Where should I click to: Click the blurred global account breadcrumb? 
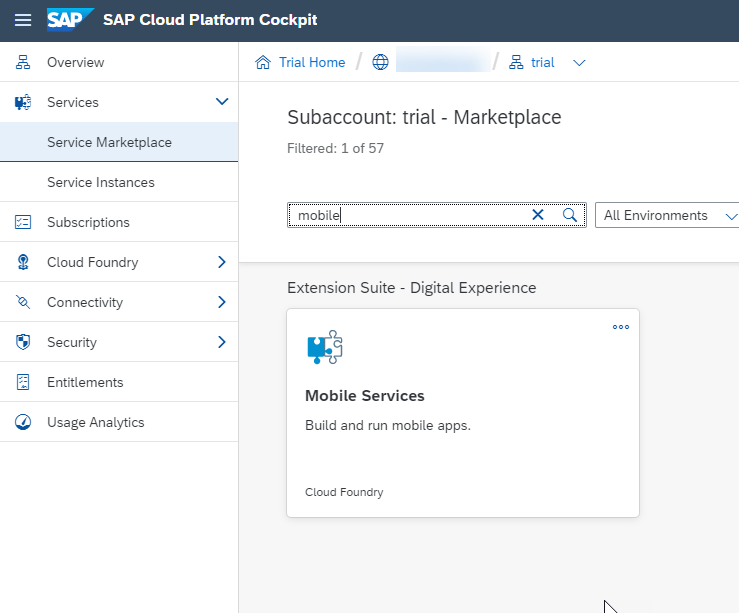[x=443, y=60]
